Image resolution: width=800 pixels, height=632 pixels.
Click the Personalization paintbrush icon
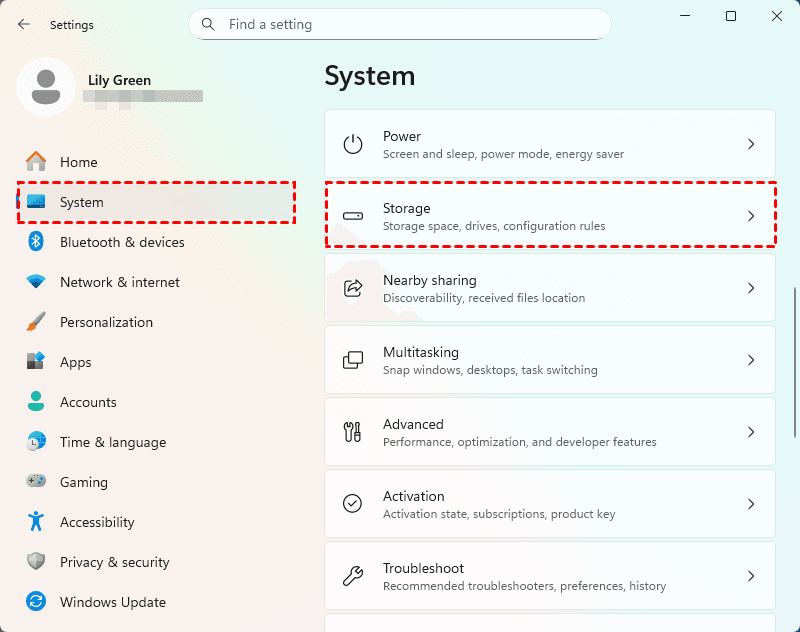coord(36,322)
